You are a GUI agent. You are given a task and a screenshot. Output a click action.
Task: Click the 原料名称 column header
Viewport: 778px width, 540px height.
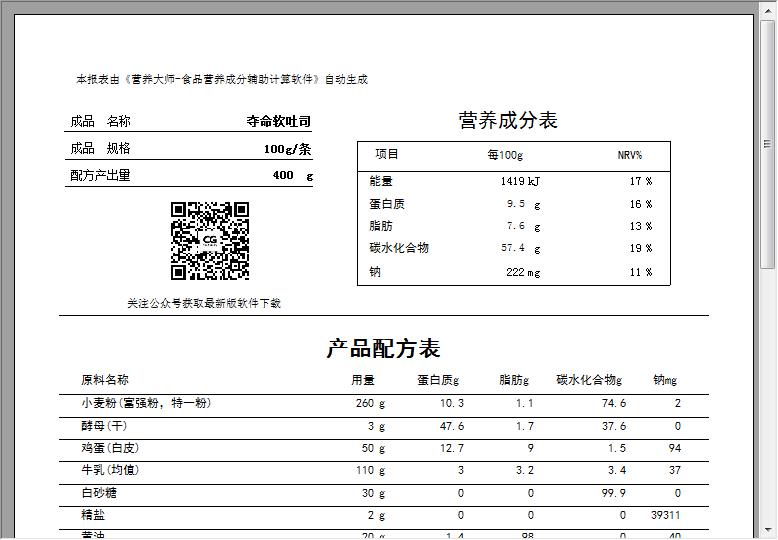105,380
